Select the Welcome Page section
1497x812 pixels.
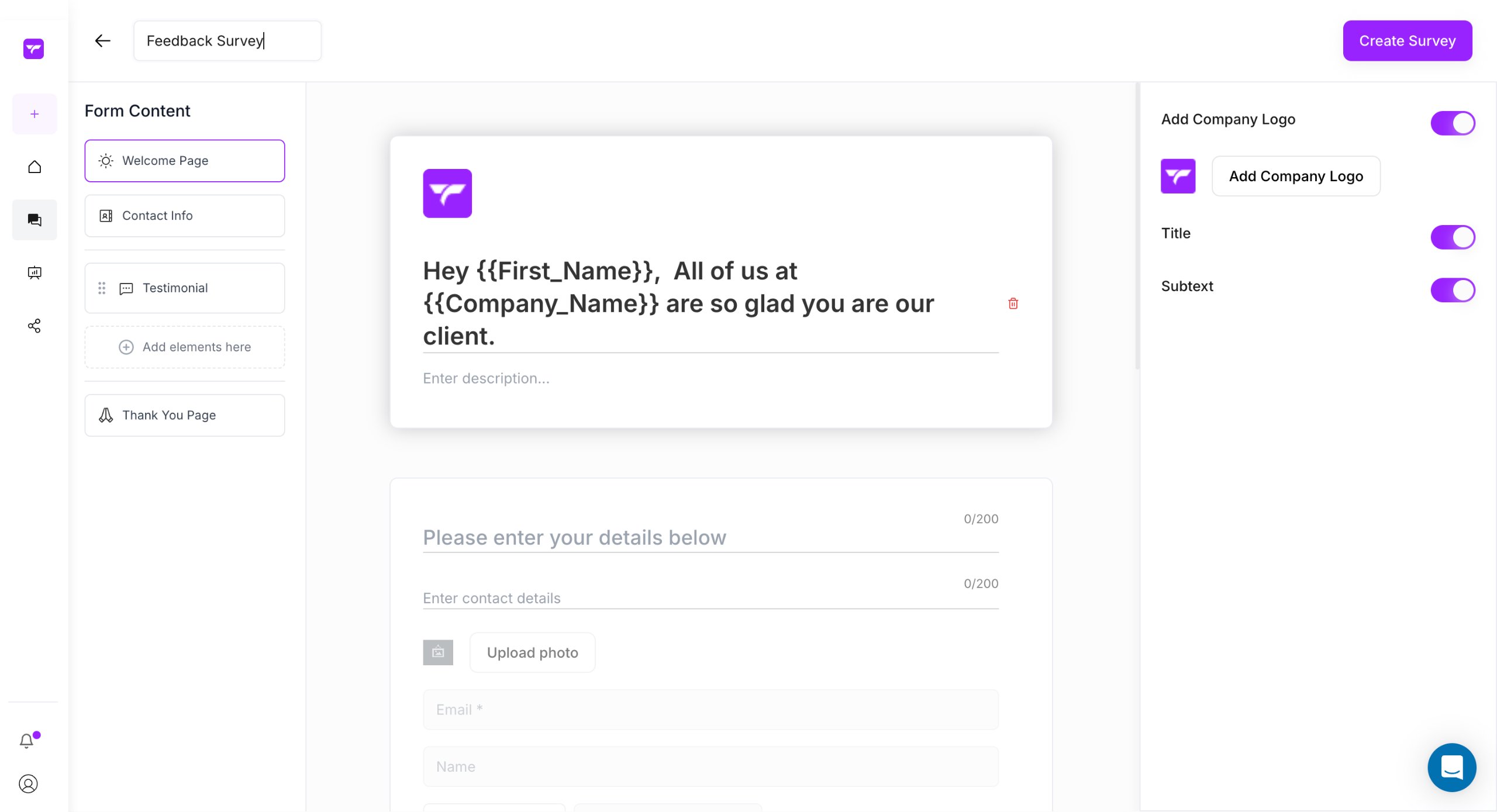[185, 161]
